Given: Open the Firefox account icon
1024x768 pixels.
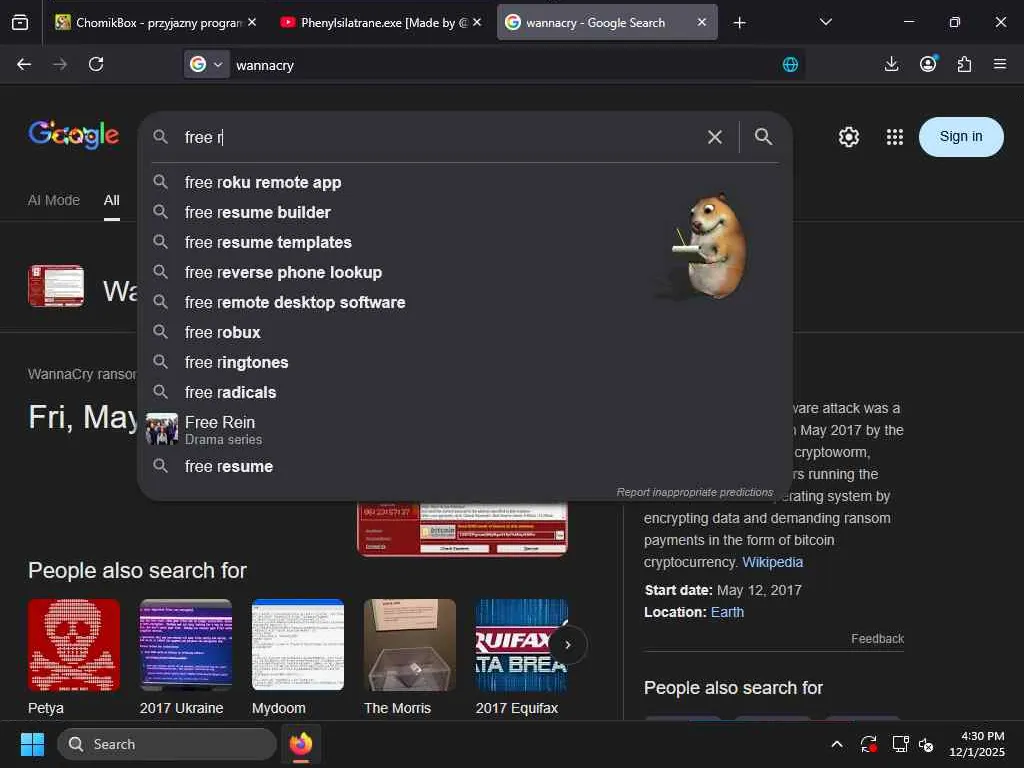Looking at the screenshot, I should coord(928,63).
